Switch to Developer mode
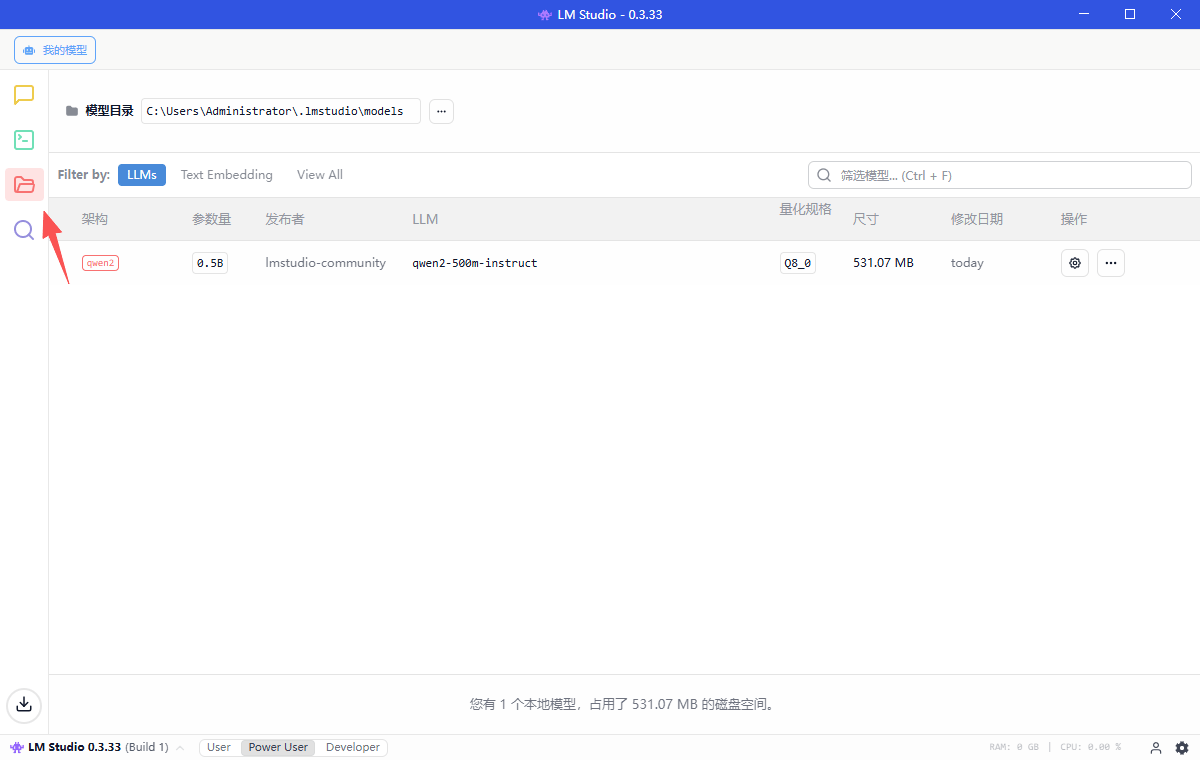This screenshot has width=1200, height=760. pos(352,747)
